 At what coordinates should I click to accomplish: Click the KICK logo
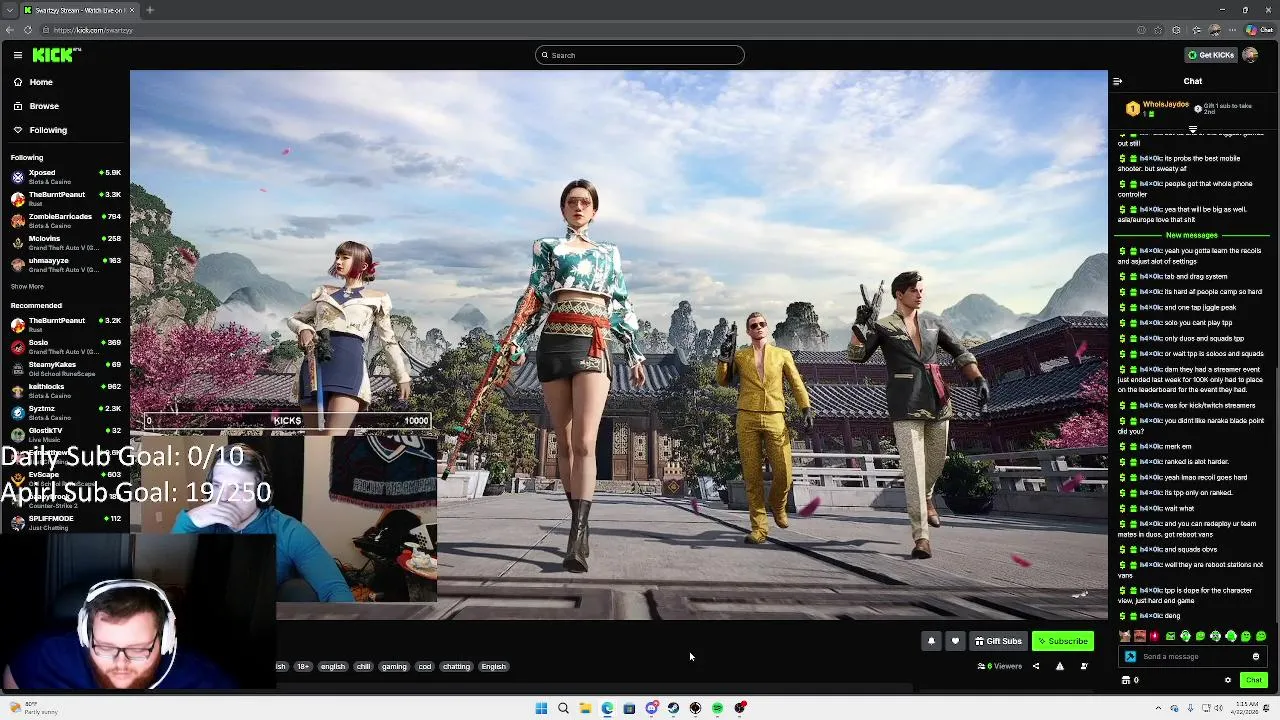click(55, 55)
